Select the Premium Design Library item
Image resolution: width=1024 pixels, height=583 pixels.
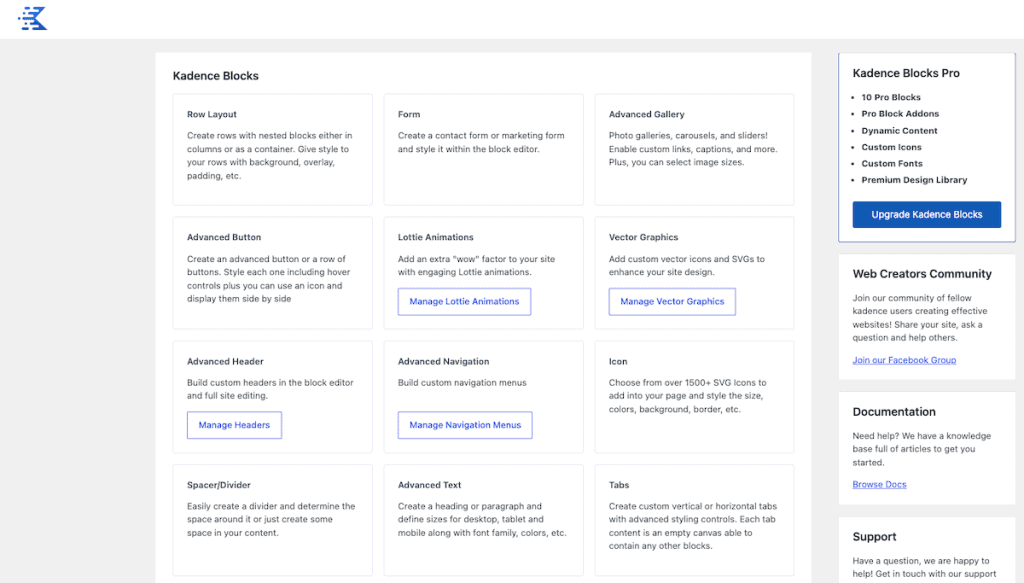[x=914, y=180]
